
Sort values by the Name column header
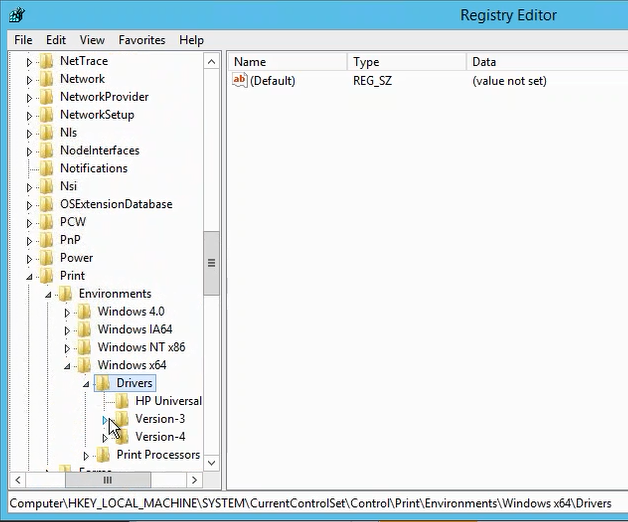[x=287, y=62]
